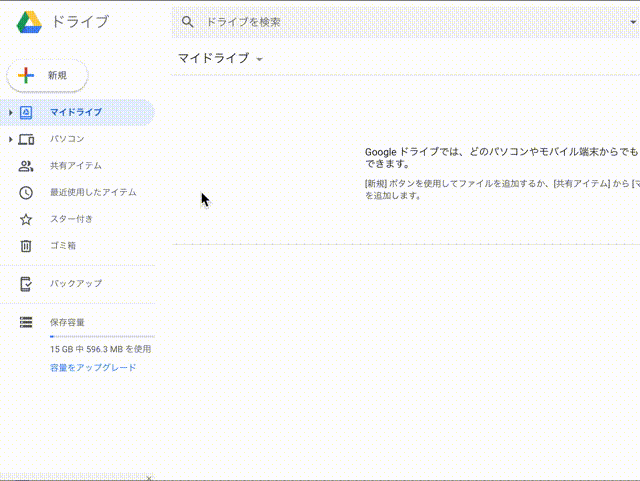Expand the パソコン tree arrow
Viewport: 640px width, 481px height.
(x=11, y=139)
